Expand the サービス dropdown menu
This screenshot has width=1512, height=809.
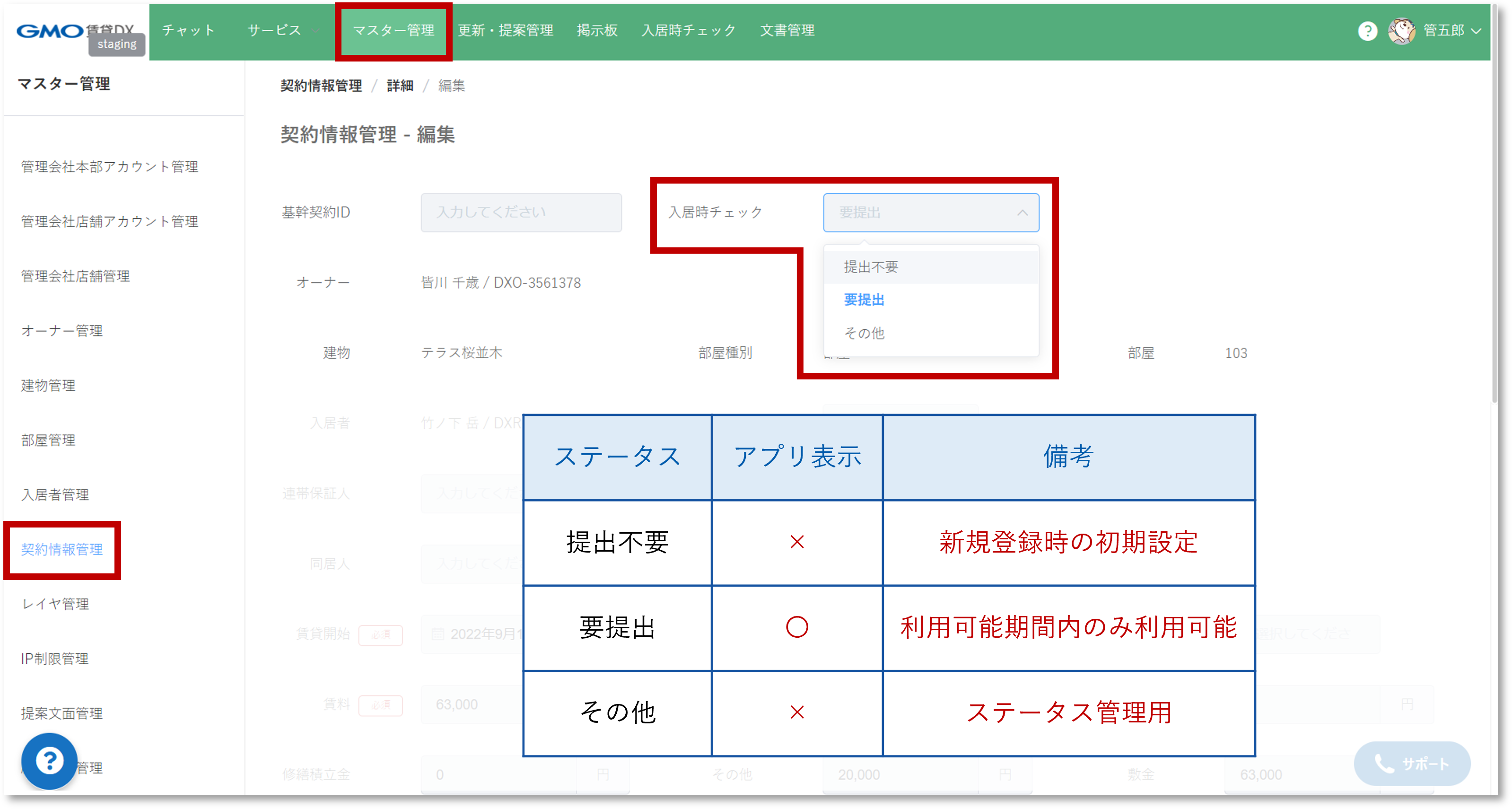tap(280, 31)
